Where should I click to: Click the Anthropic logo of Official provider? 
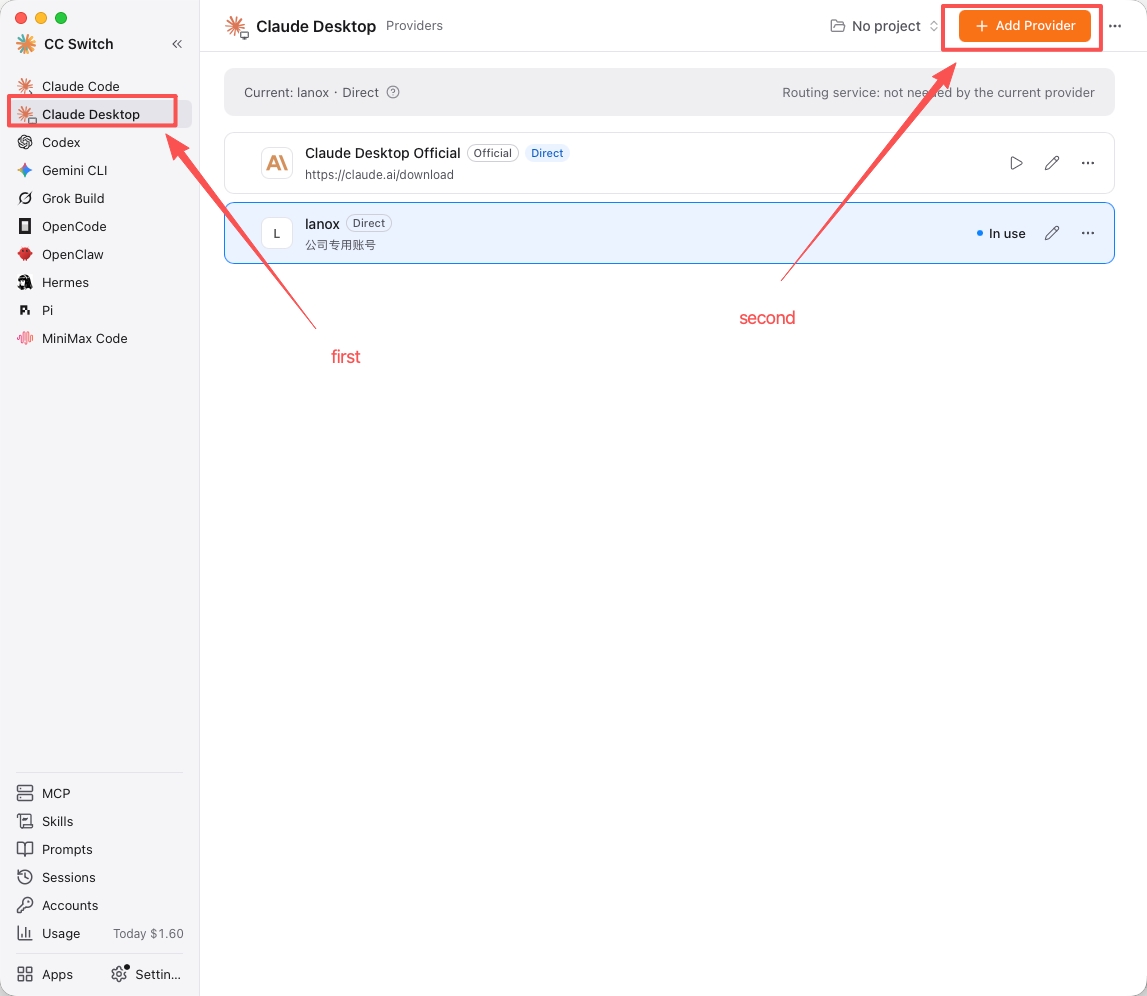[x=277, y=163]
